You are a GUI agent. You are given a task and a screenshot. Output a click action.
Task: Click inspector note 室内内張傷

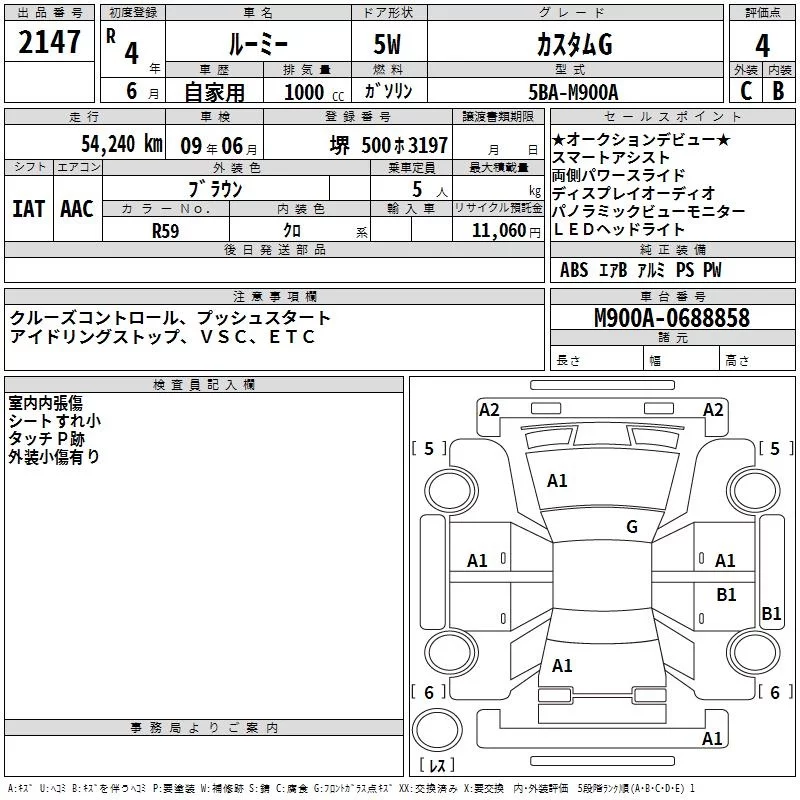pos(45,403)
